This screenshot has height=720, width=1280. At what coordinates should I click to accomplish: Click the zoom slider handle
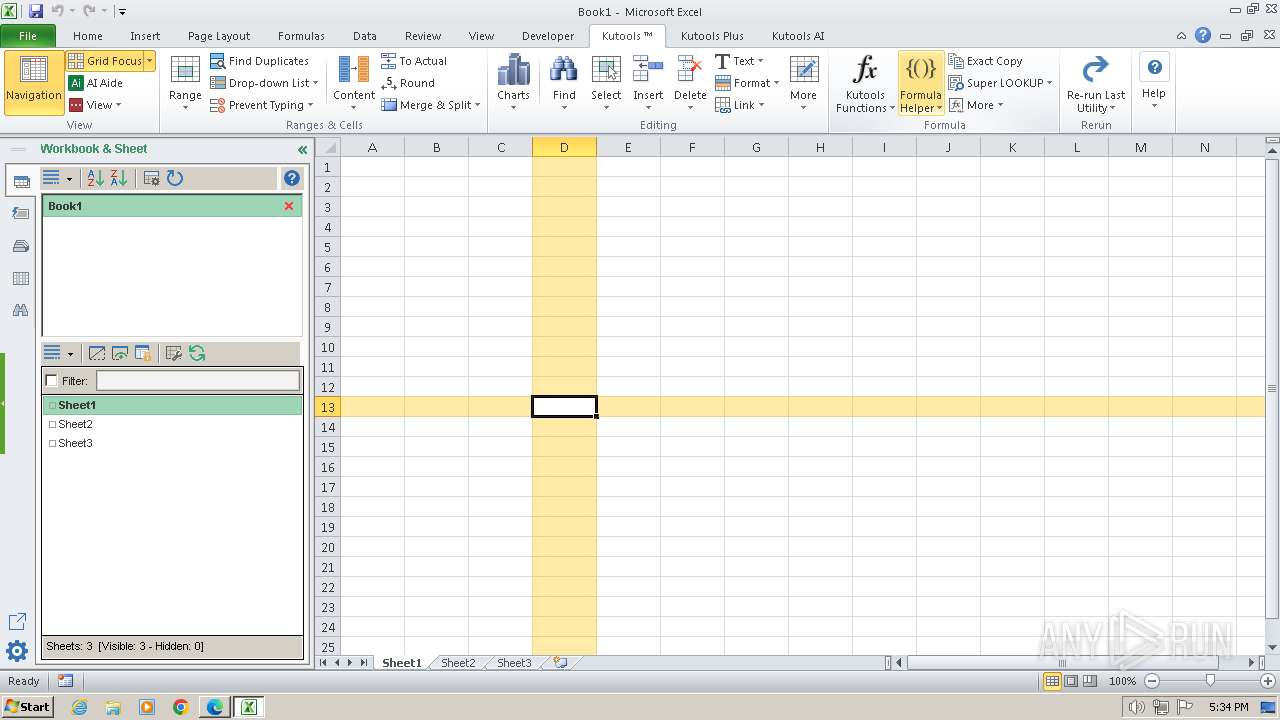(x=1210, y=681)
